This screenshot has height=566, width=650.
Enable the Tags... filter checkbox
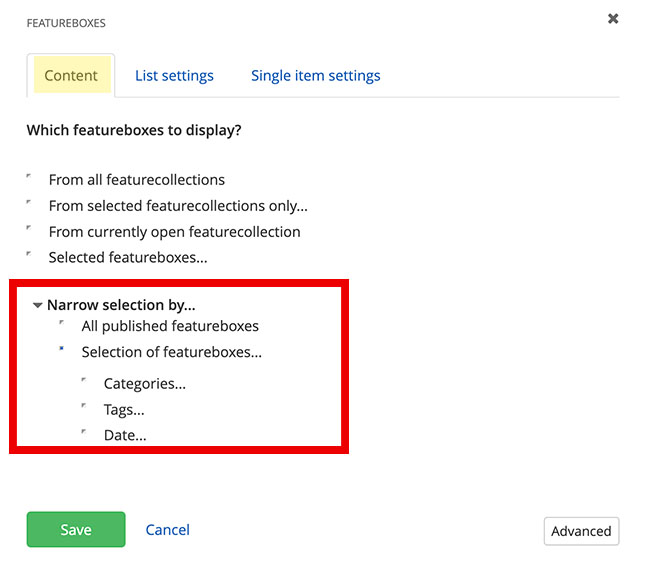[x=85, y=407]
